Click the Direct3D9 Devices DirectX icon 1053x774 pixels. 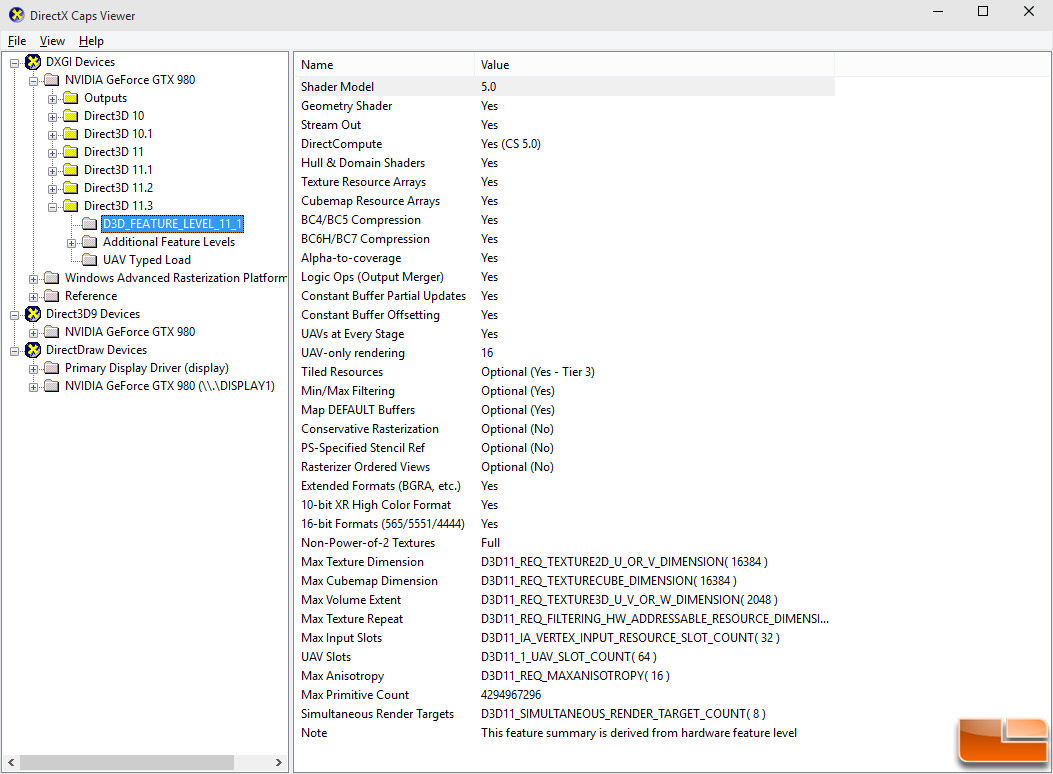(x=33, y=314)
